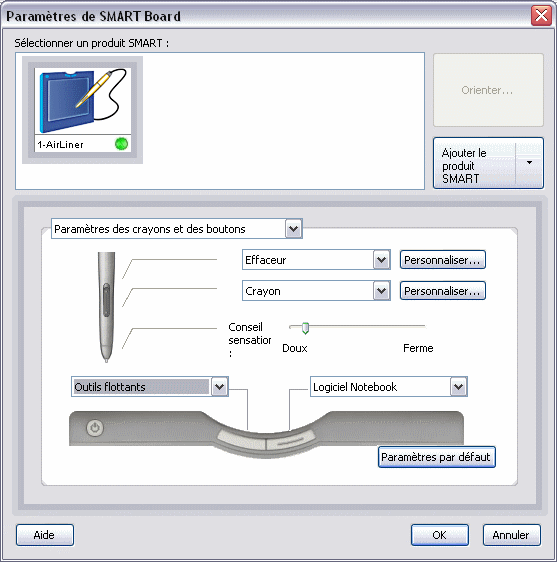This screenshot has height=562, width=557.
Task: Click the right slate button in illustration
Action: point(291,440)
